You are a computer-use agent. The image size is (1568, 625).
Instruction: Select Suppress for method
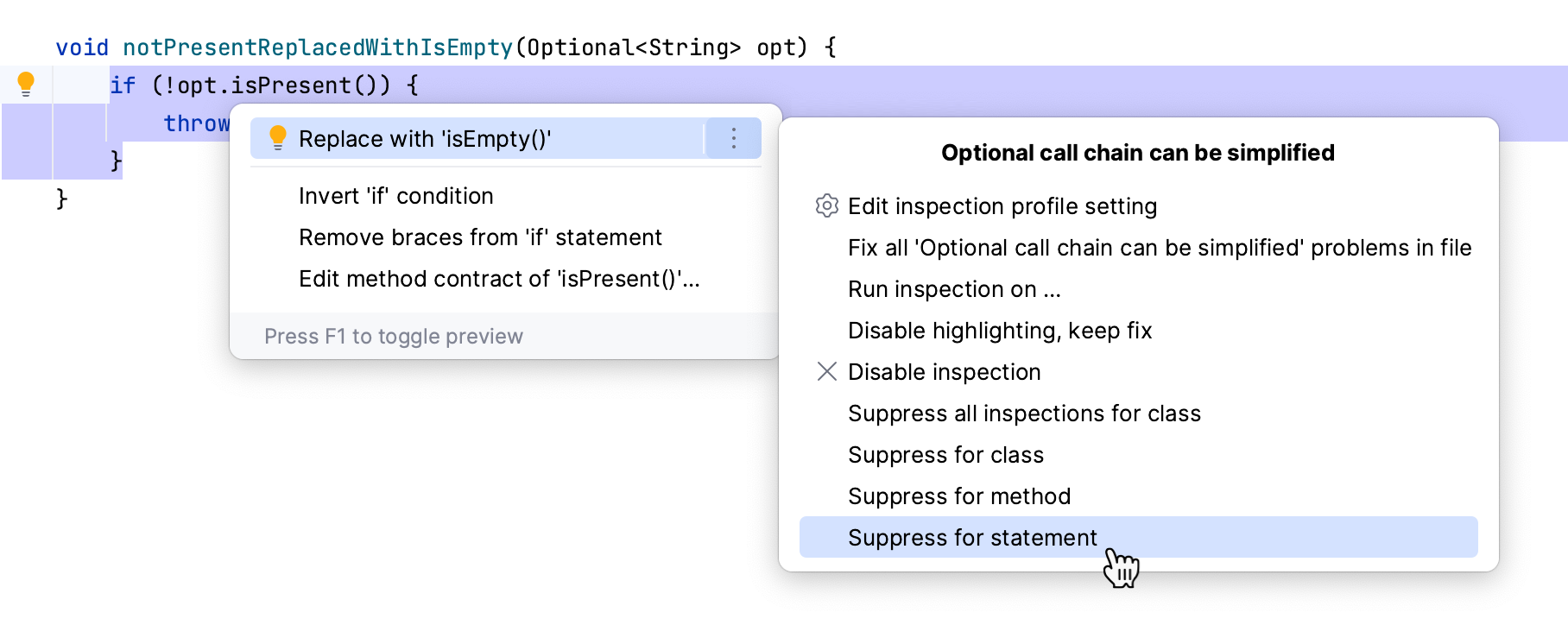pos(958,496)
